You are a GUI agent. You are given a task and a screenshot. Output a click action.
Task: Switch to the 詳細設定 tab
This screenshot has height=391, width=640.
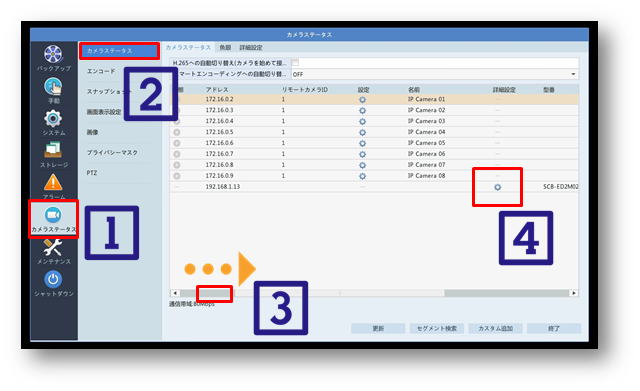pos(251,48)
